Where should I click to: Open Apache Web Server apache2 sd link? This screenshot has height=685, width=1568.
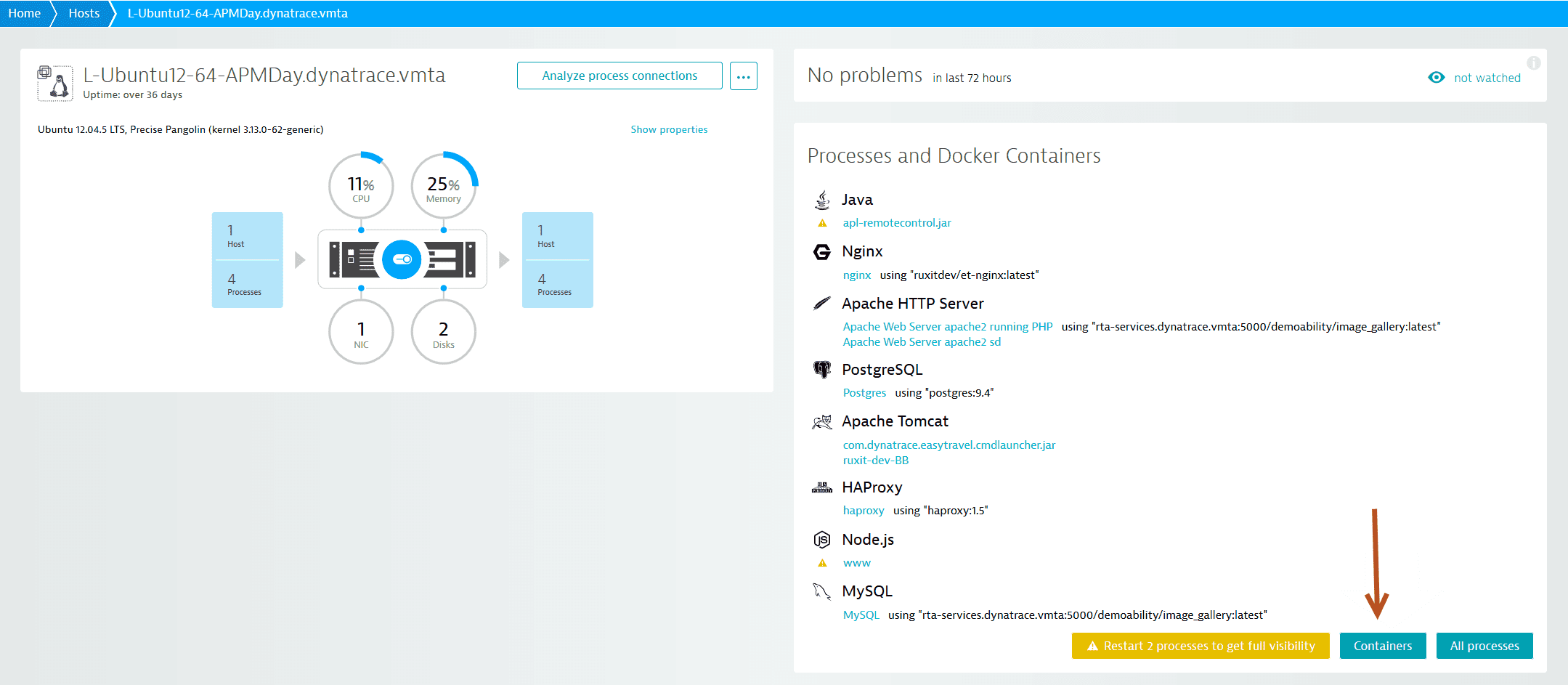click(x=922, y=342)
